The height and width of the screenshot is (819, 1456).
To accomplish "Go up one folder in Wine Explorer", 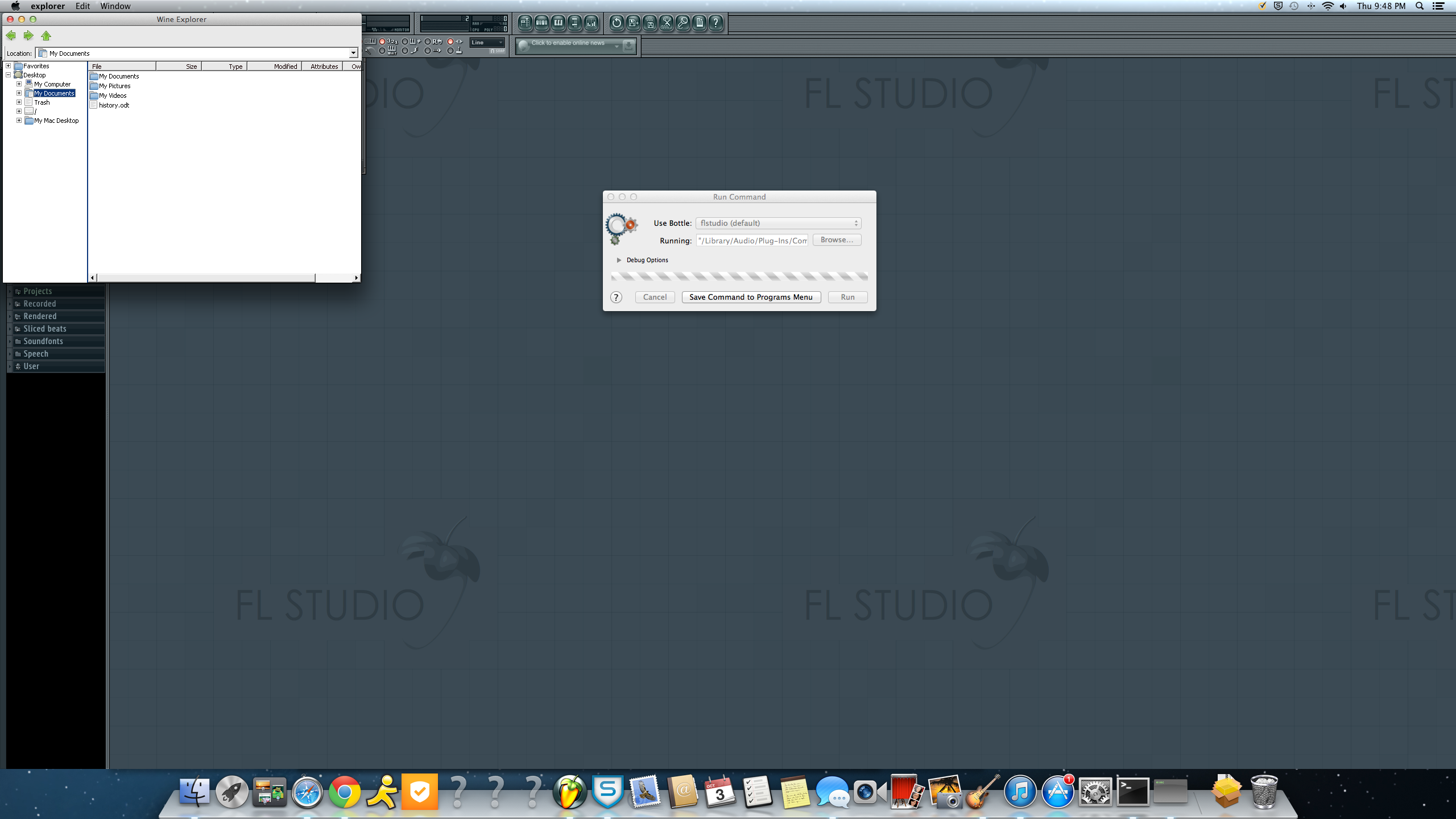I will click(46, 36).
